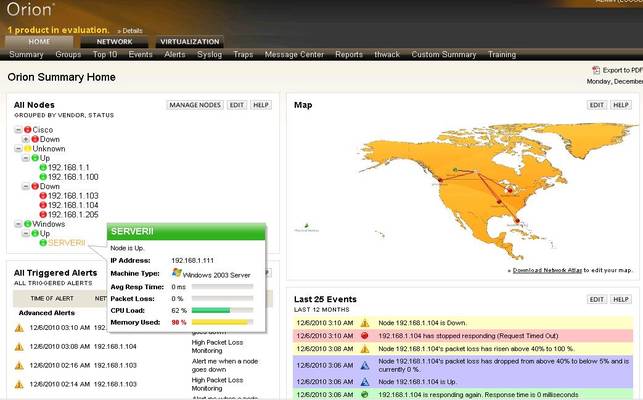Click EDIT in the All Nodes panel

[237, 105]
